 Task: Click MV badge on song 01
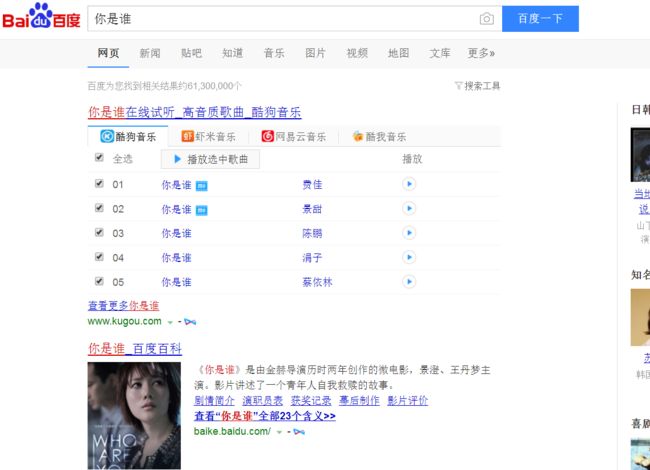[201, 186]
